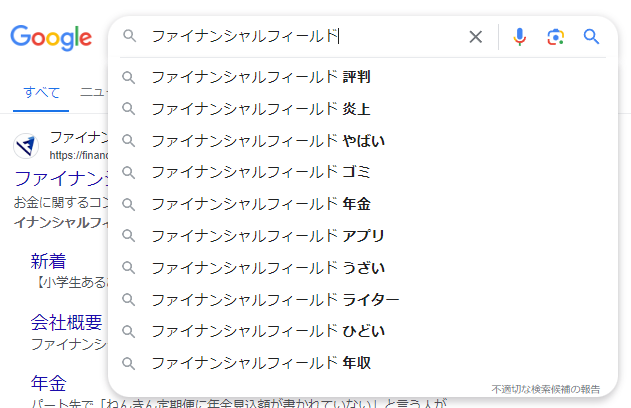Select the suggestion ファイナンシャルフィールド うざい
Viewport: 631px width, 408px height.
click(x=363, y=268)
